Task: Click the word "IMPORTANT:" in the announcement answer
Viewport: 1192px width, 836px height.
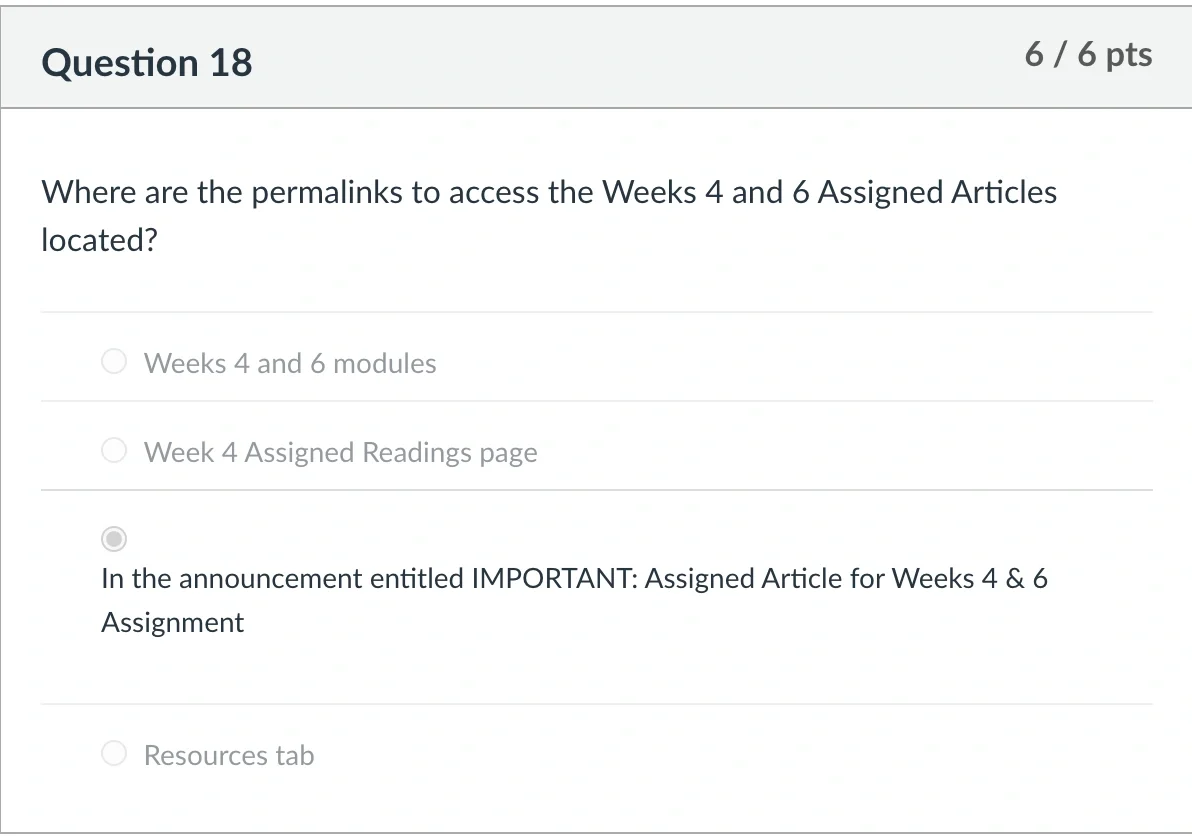Action: pos(555,578)
